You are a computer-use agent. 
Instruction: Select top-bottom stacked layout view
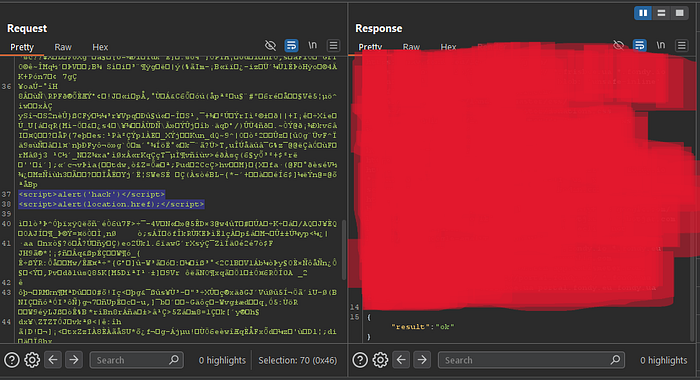pos(662,13)
